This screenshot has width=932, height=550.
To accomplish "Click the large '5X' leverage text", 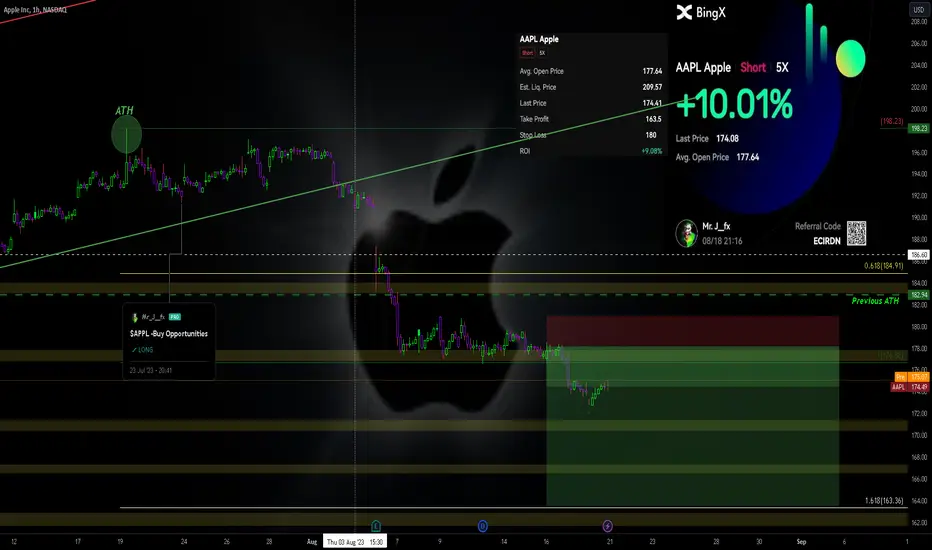I will tap(782, 67).
